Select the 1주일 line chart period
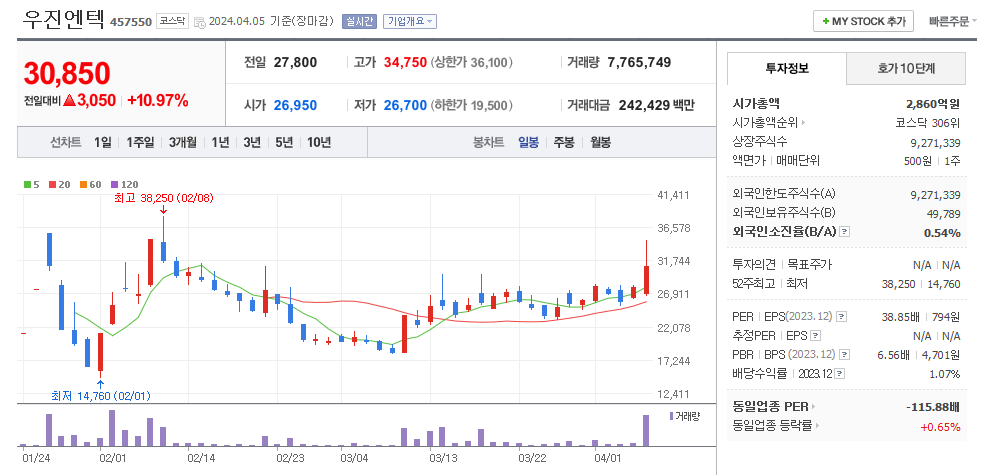Image resolution: width=988 pixels, height=475 pixels. [x=140, y=142]
